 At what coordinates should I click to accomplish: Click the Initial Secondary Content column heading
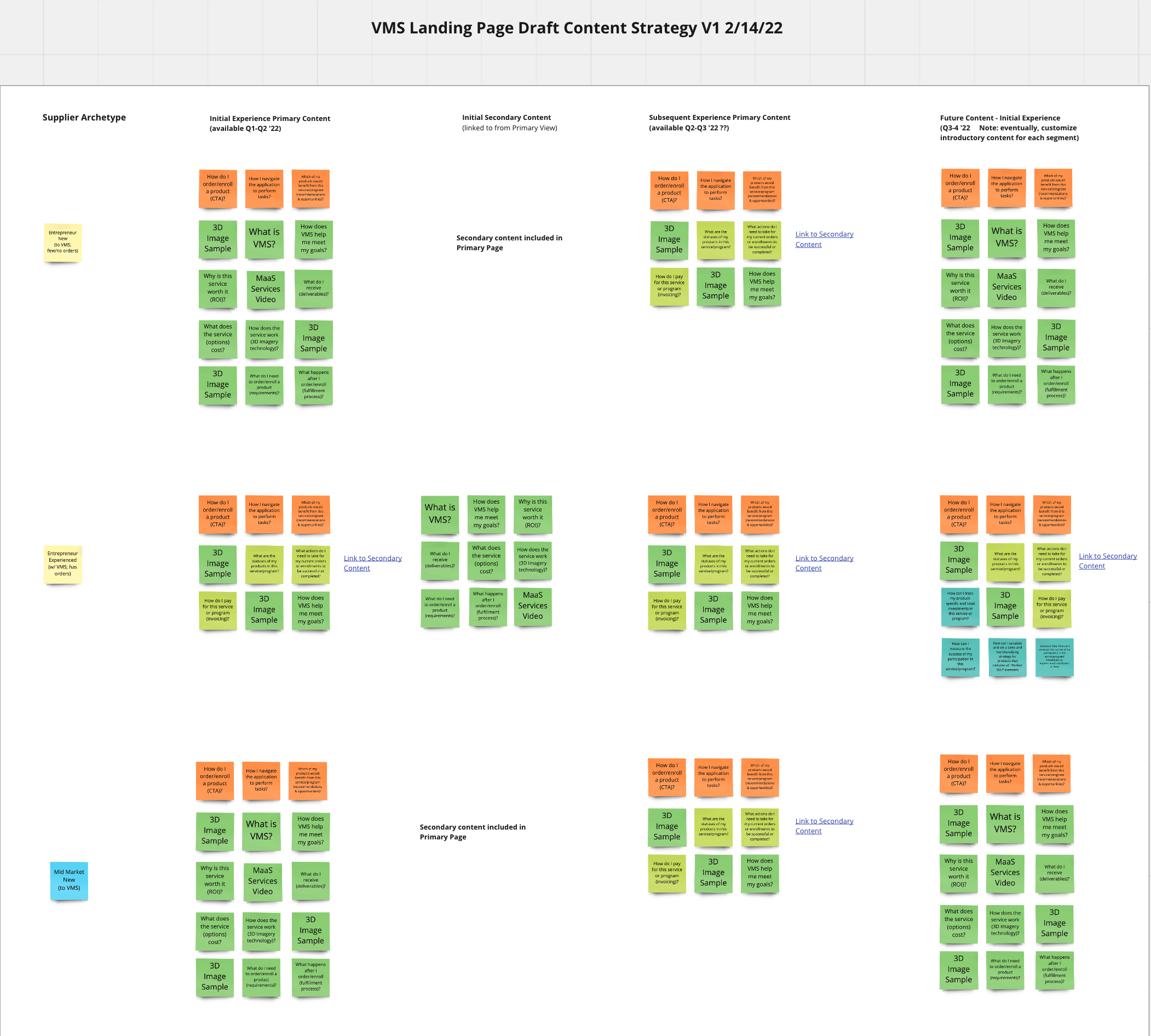[506, 117]
